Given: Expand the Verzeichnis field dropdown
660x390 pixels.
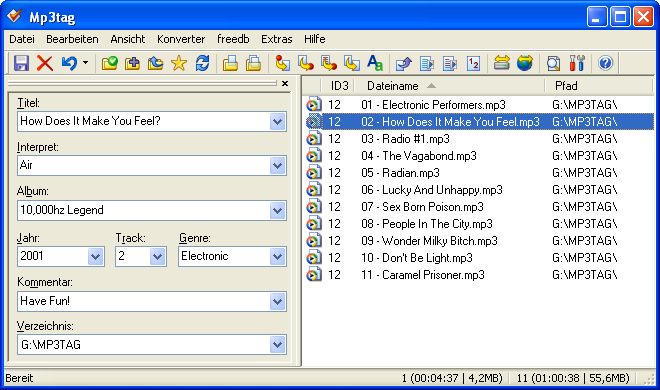Looking at the screenshot, I should click(277, 345).
